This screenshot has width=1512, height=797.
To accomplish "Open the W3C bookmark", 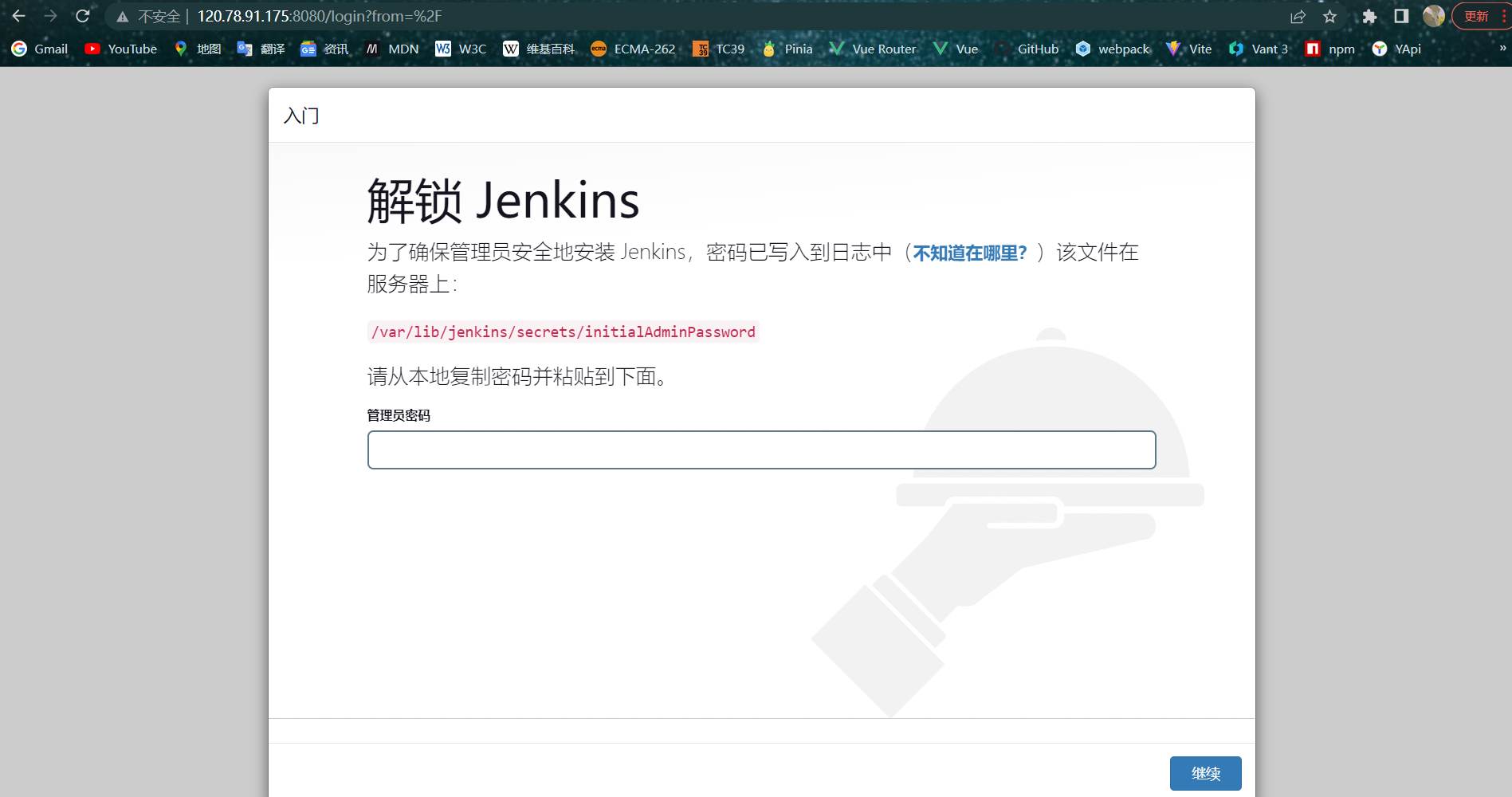I will click(x=461, y=49).
